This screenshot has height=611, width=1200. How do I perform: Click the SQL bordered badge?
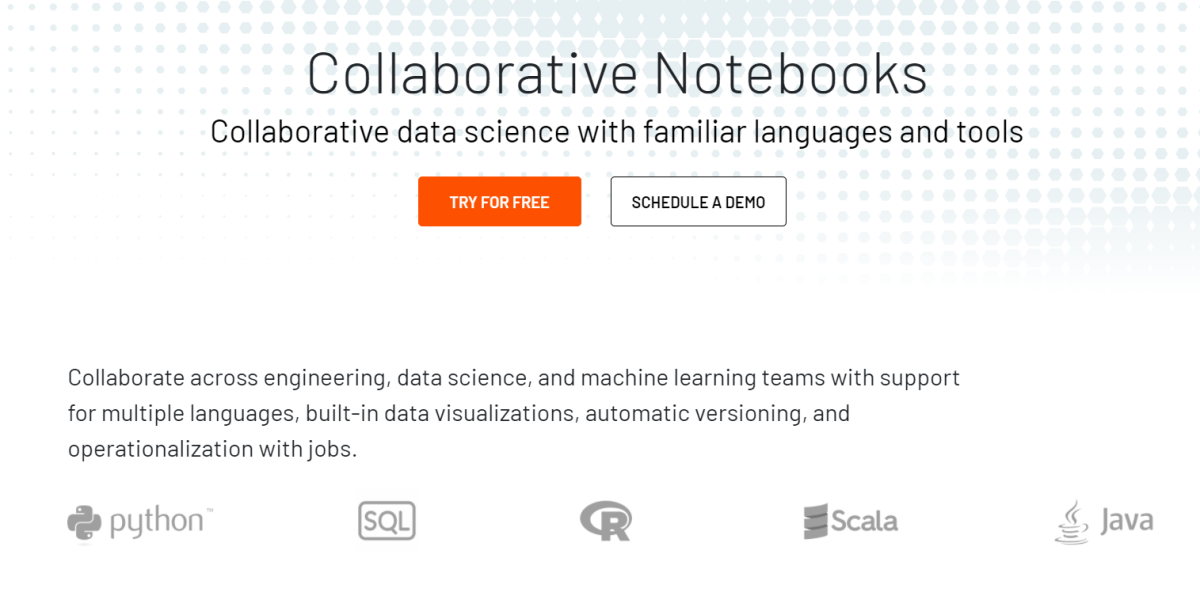(386, 520)
